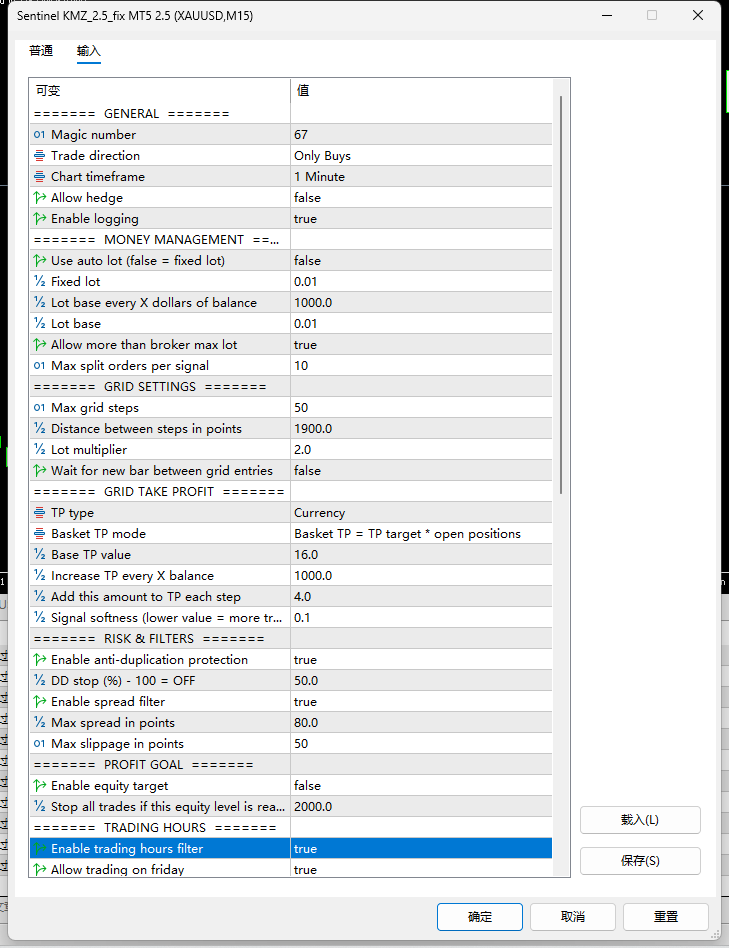
Task: Open Trade direction value Only Buys
Action: 421,156
